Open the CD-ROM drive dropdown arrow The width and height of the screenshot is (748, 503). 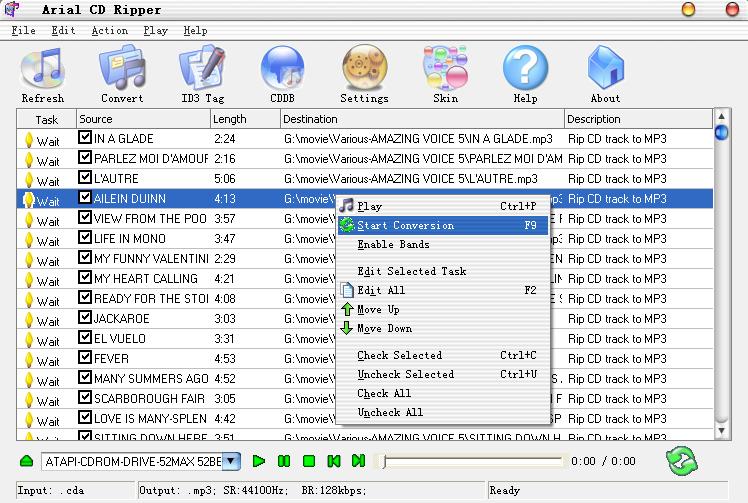tap(231, 461)
